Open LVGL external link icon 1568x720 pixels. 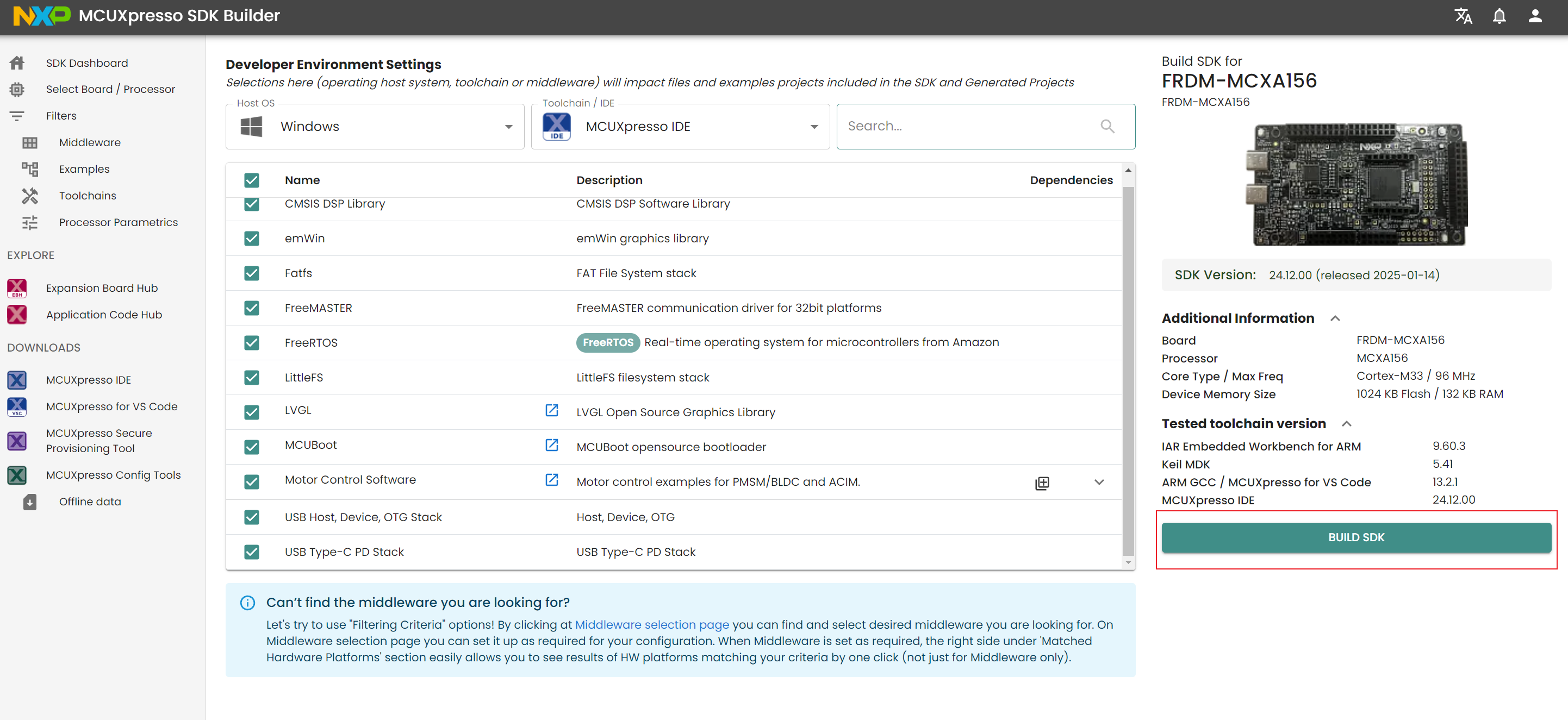(x=551, y=410)
